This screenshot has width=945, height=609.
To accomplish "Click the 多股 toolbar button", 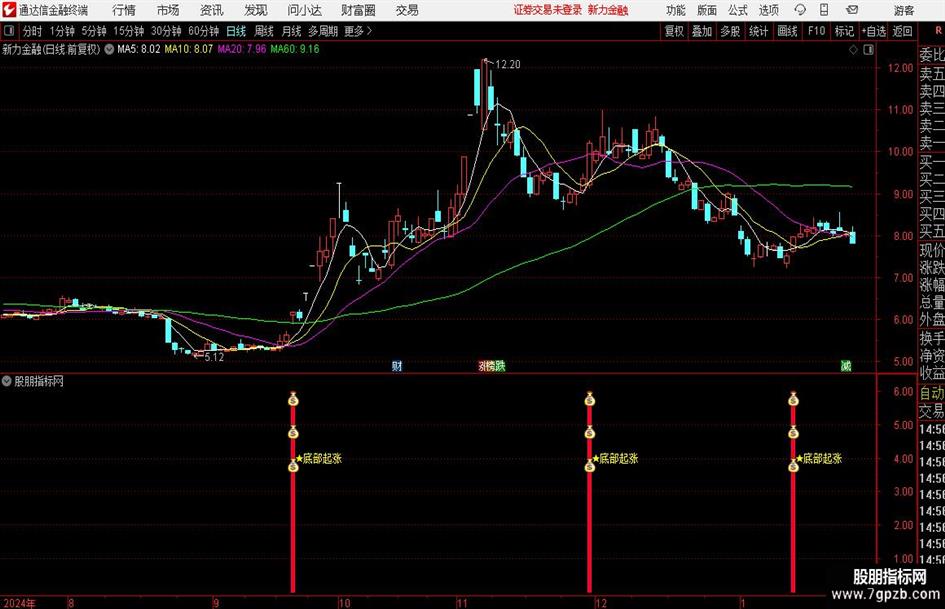I will (730, 31).
